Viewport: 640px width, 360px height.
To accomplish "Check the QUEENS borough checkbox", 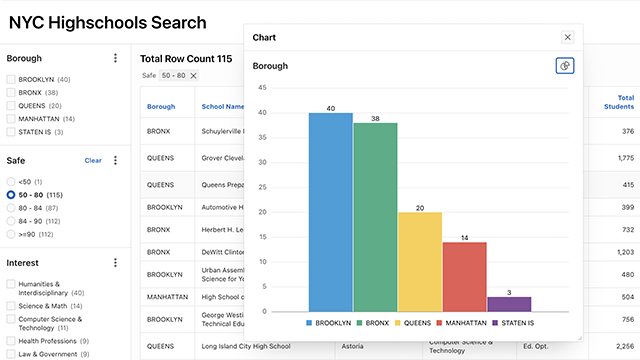I will 11,106.
